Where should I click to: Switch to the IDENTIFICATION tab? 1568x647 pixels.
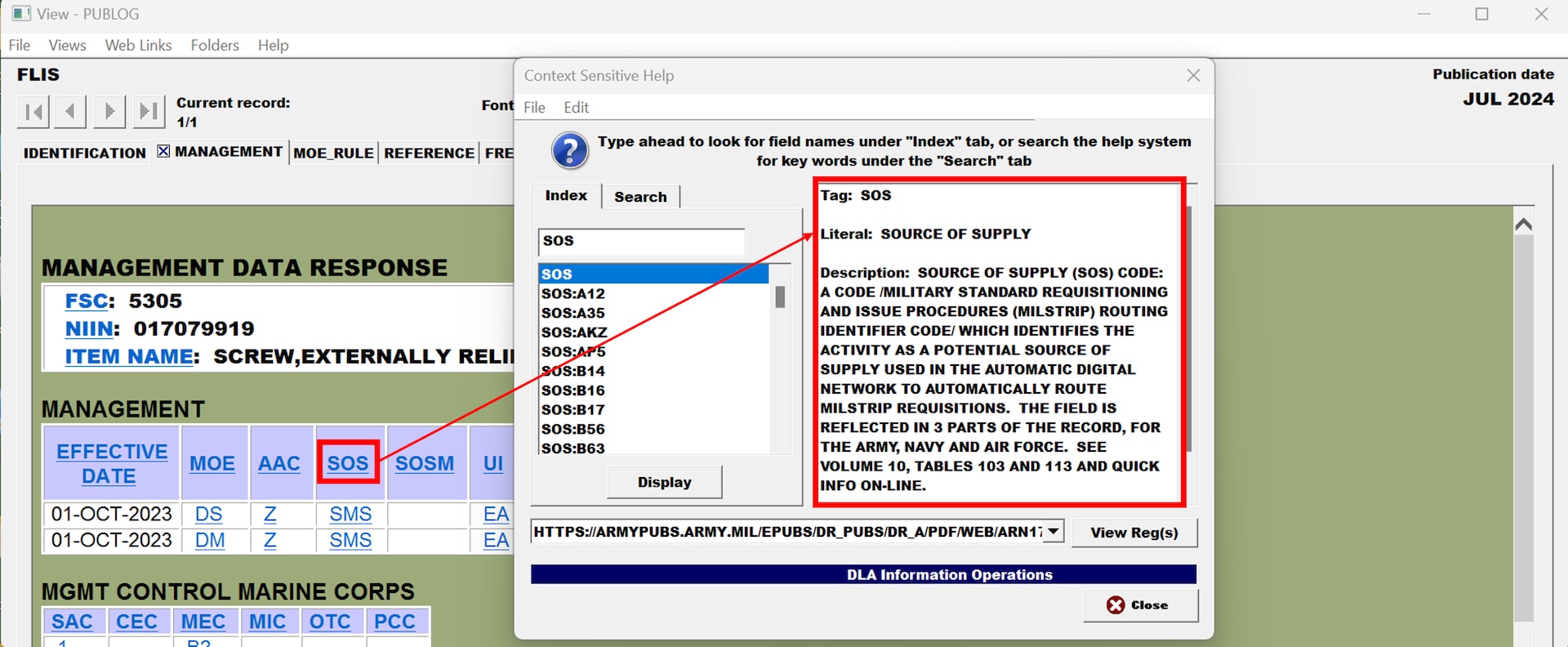pos(84,153)
